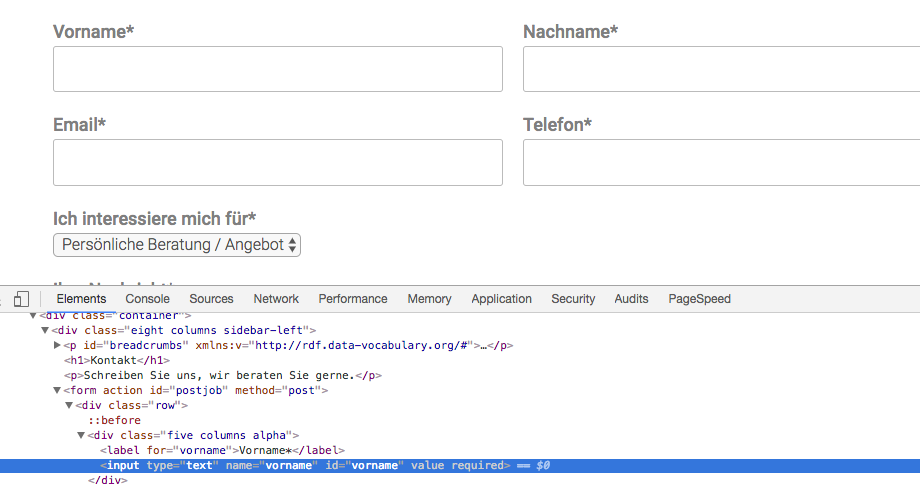Viewport: 920px width, 484px height.
Task: Select the label for vorname line
Action: 222,451
